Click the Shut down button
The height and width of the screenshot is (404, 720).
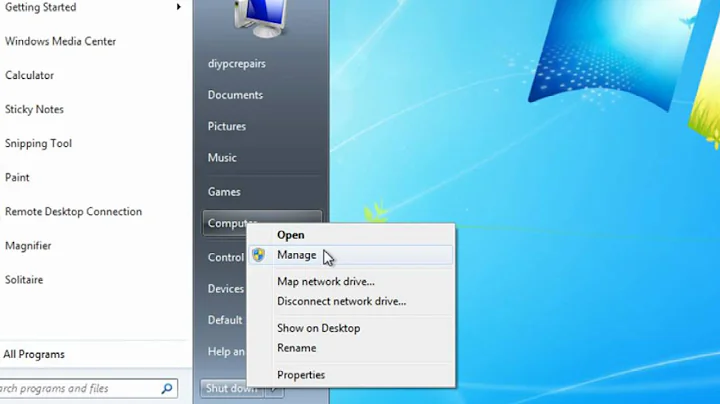[x=232, y=389]
